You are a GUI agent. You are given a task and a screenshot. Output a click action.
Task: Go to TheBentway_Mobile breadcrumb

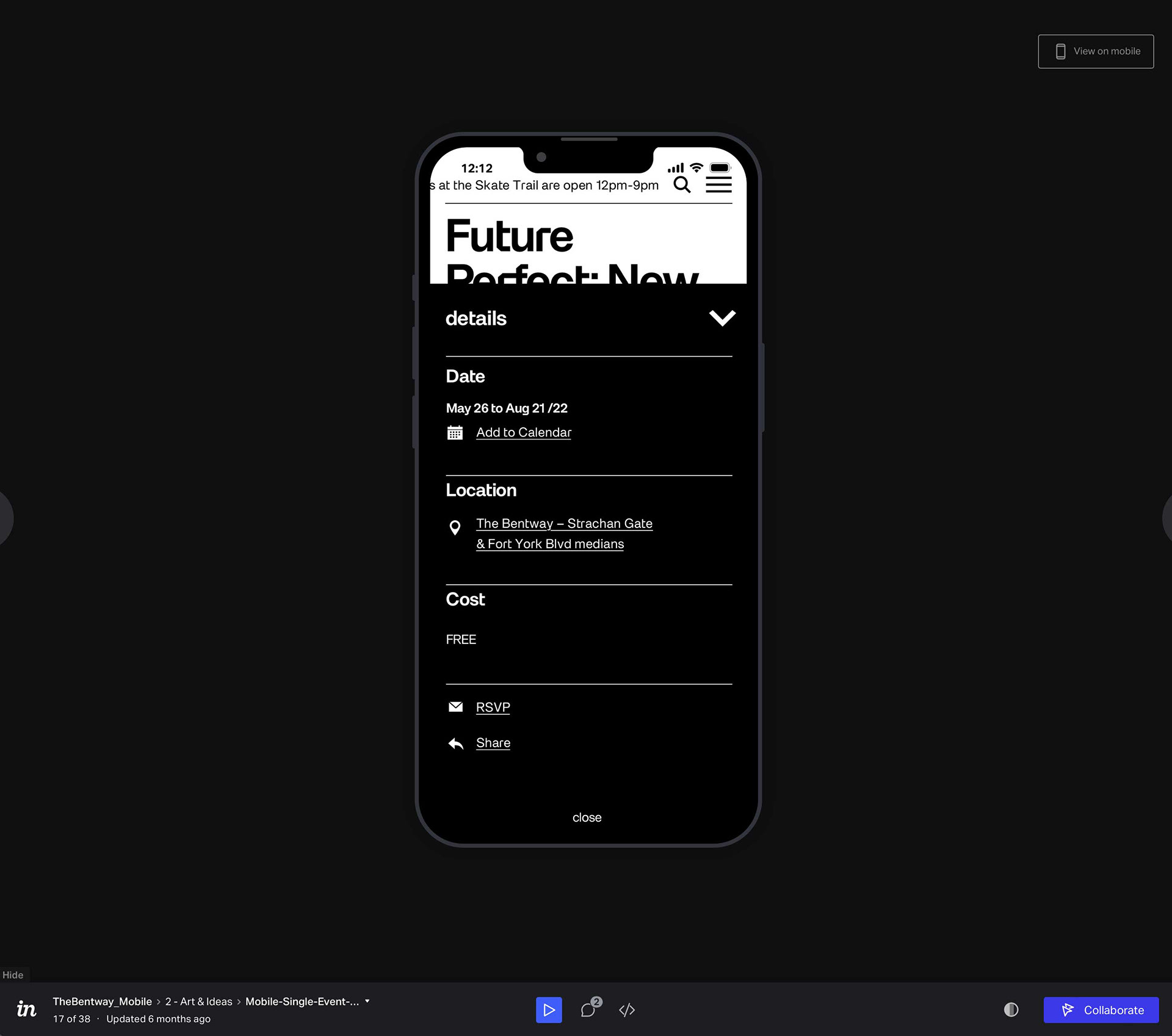(x=102, y=1001)
